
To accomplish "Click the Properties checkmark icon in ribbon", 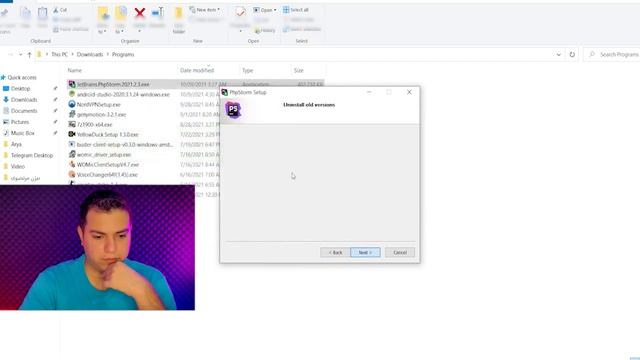I will coord(240,13).
